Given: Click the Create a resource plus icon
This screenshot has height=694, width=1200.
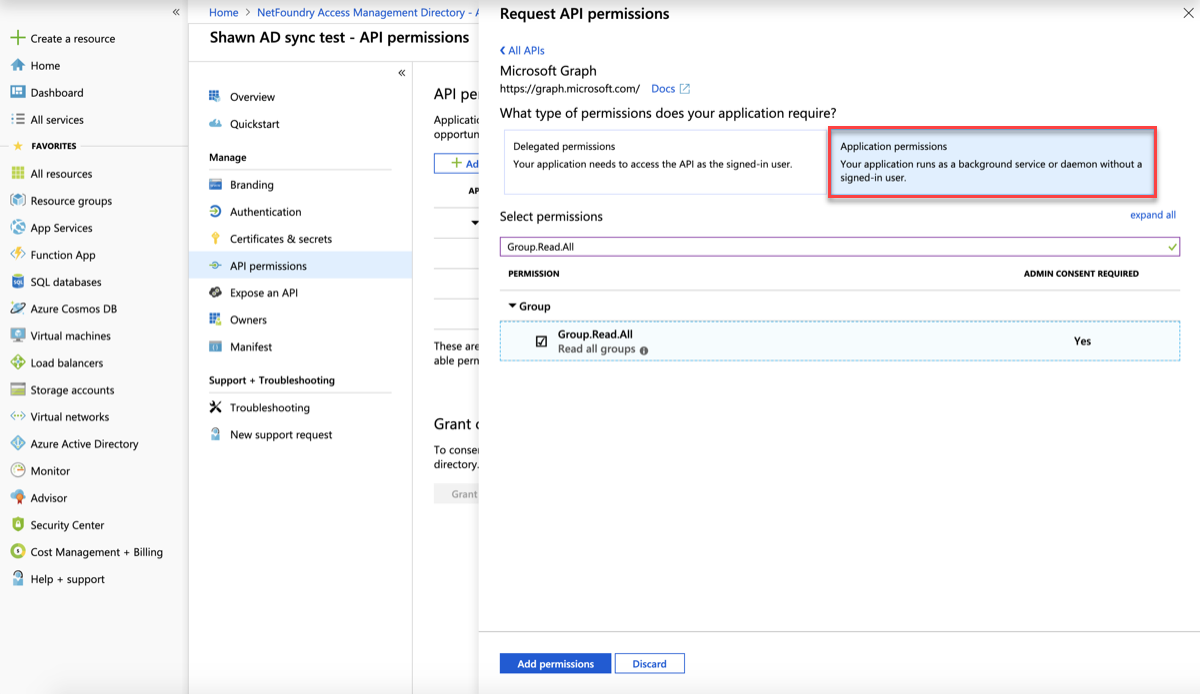Looking at the screenshot, I should point(17,38).
